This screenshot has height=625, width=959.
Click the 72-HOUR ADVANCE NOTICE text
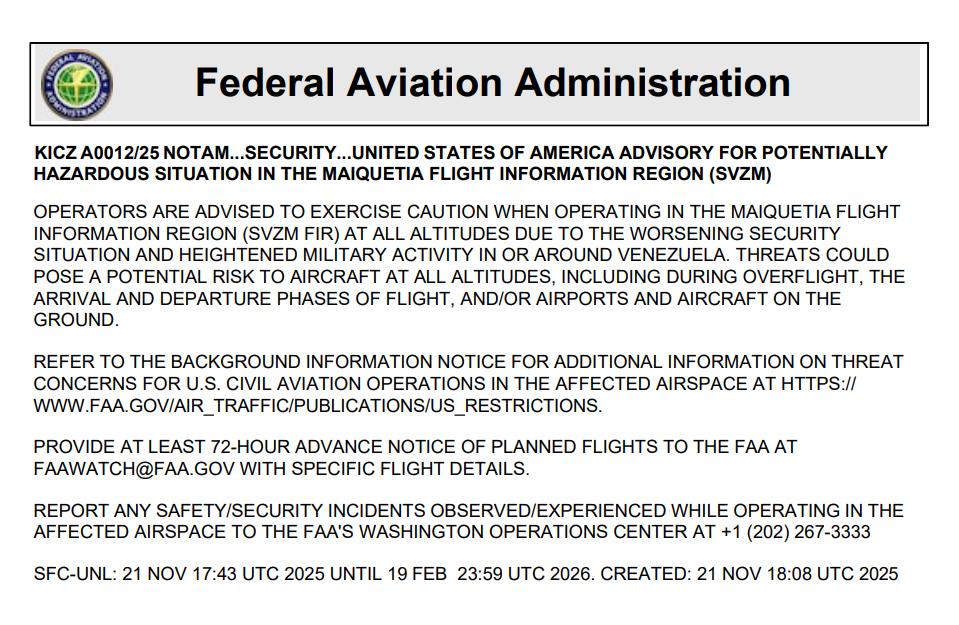(318, 447)
